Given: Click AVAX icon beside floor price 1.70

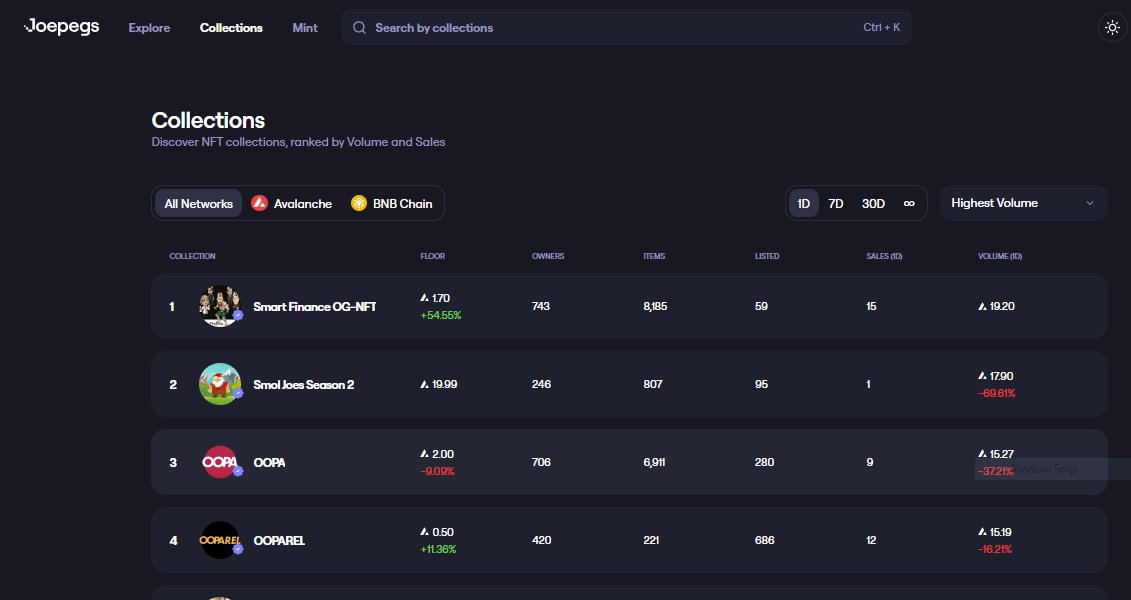Looking at the screenshot, I should pos(424,298).
